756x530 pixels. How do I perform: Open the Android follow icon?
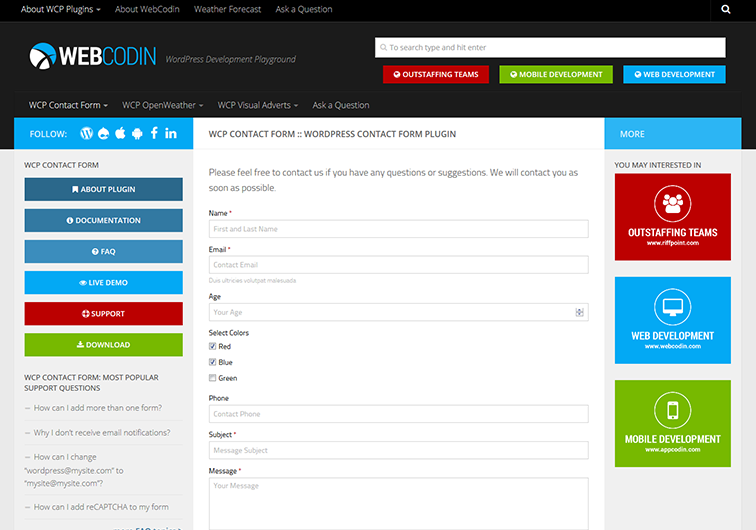coord(137,134)
